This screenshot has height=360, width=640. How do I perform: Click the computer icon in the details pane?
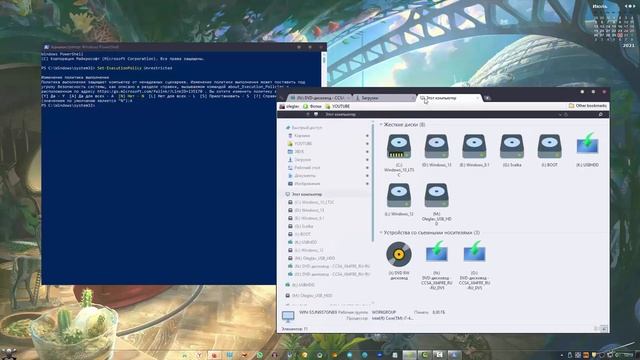tap(288, 316)
